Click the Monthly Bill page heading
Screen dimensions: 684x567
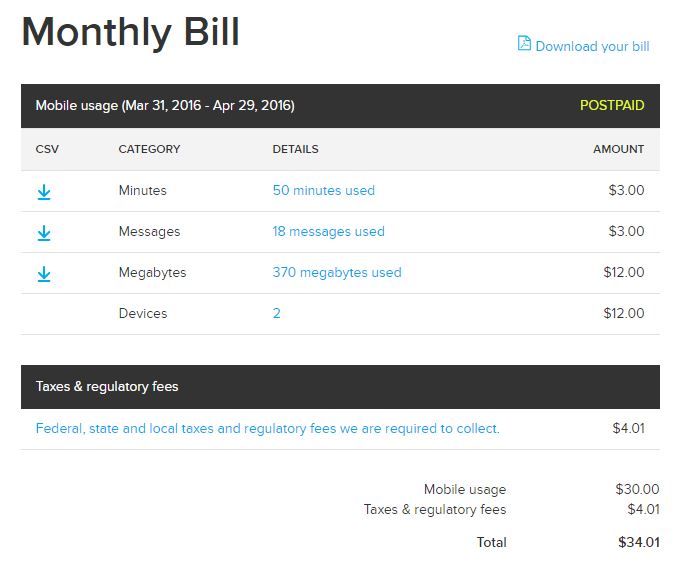(130, 32)
